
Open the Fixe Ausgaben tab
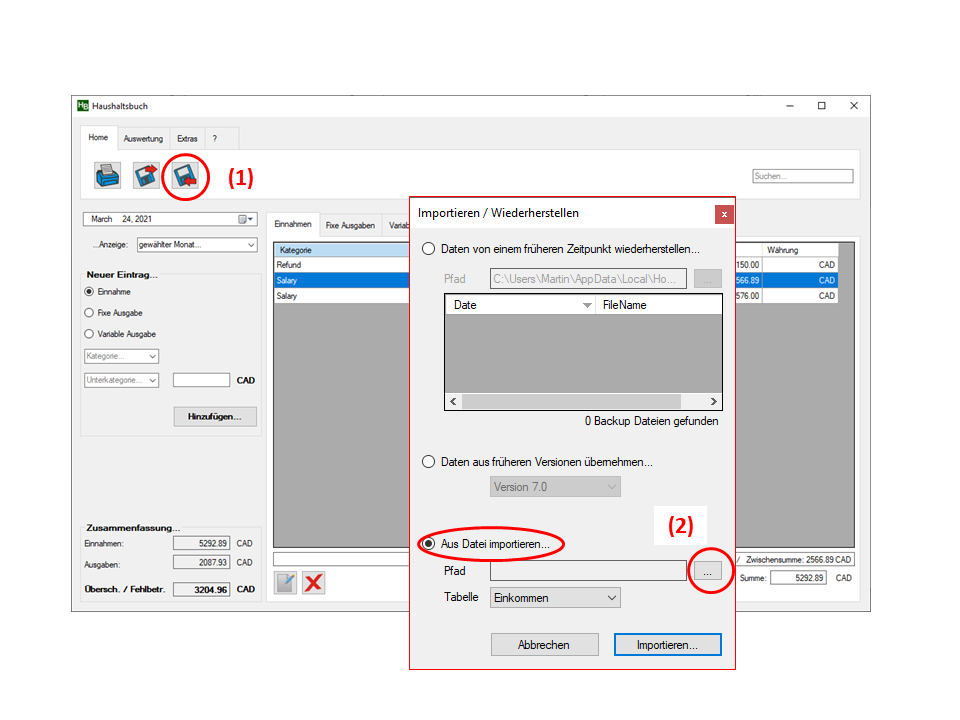click(x=350, y=225)
